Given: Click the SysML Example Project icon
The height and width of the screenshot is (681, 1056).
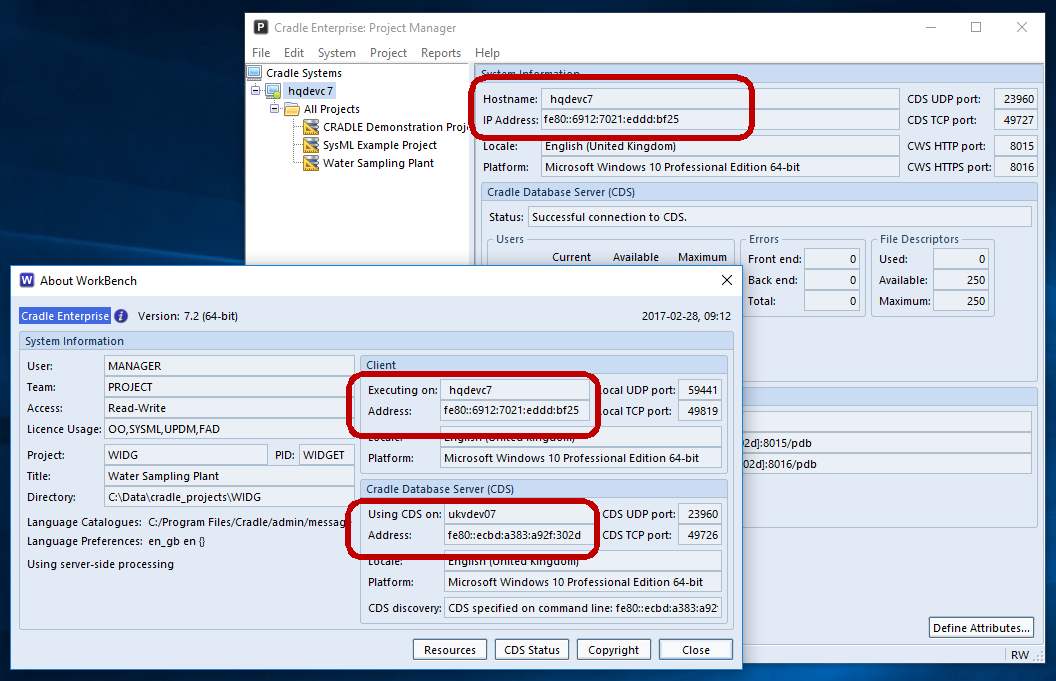Looking at the screenshot, I should (311, 145).
